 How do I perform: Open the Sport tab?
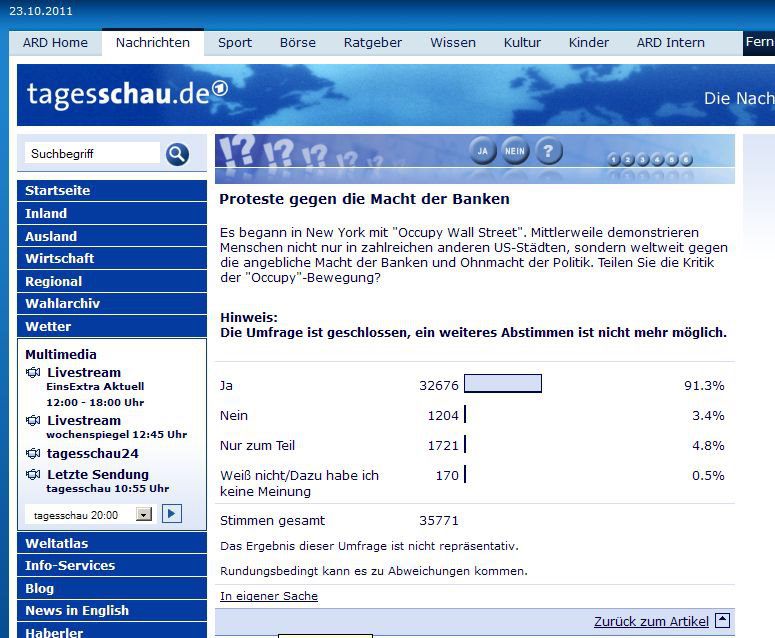[235, 43]
